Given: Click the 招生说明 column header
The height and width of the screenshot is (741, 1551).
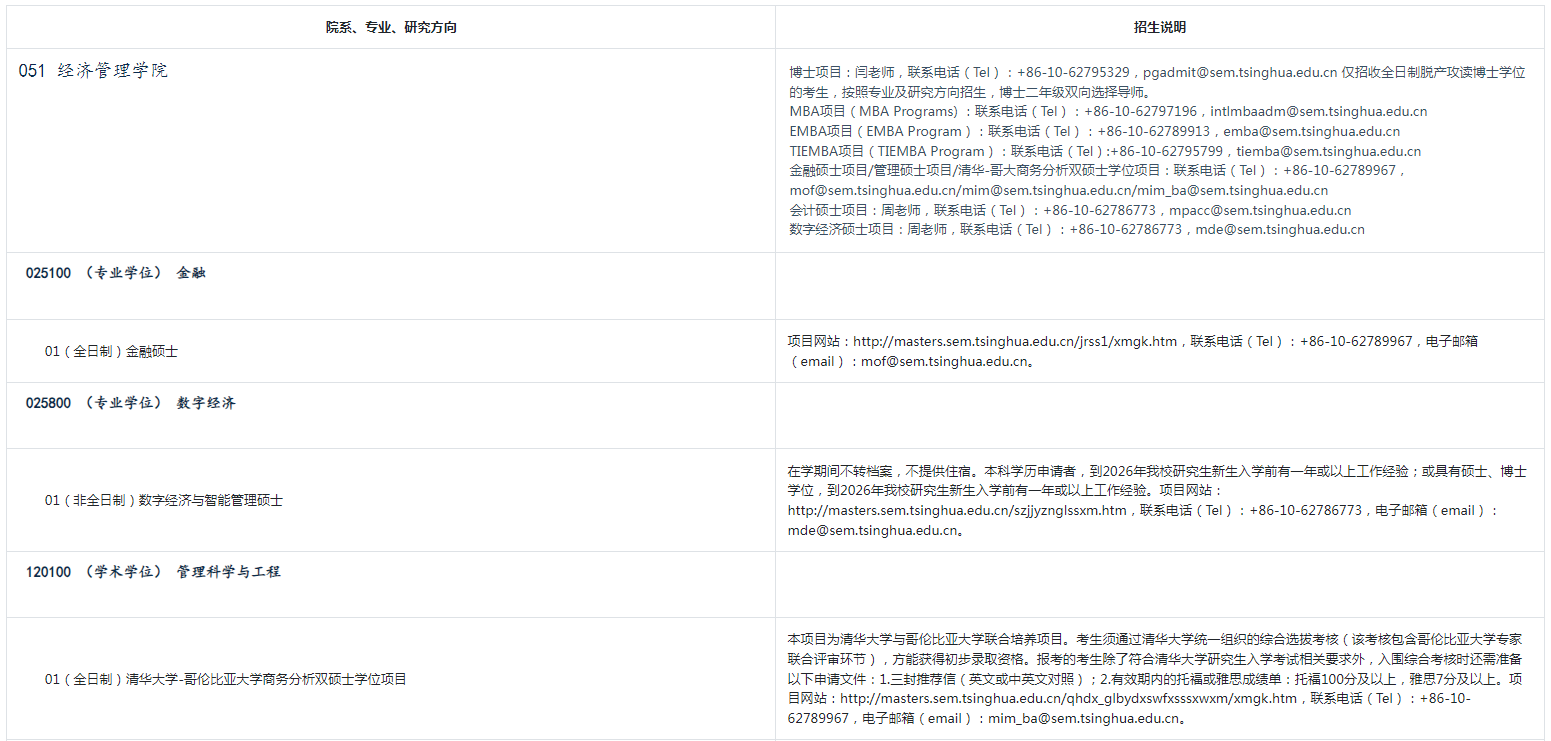Looking at the screenshot, I should 1159,28.
